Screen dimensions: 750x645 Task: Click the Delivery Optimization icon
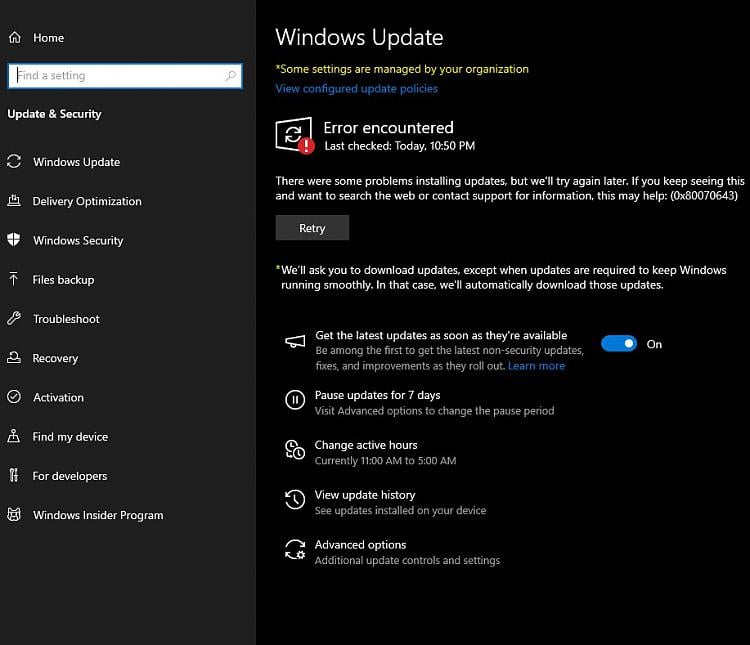[14, 200]
